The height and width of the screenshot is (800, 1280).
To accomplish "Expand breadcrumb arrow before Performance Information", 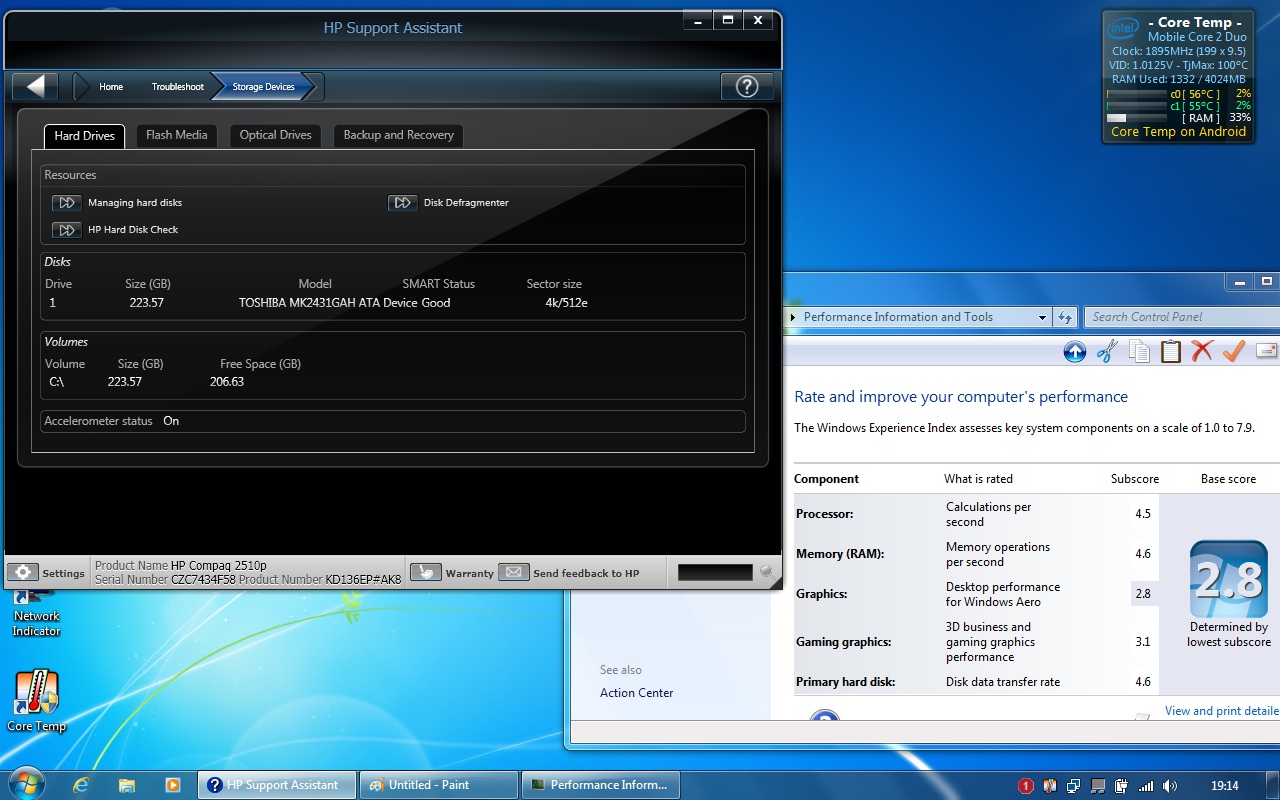I will click(x=795, y=317).
